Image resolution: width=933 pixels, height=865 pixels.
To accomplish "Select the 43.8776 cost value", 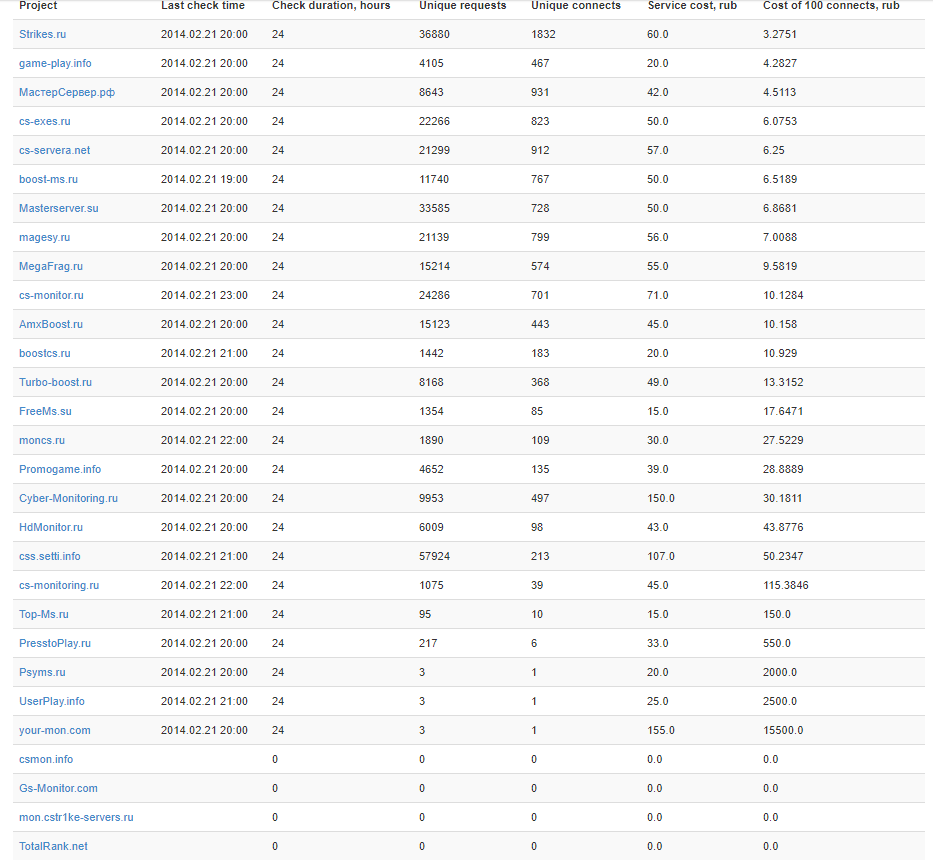I will tap(783, 528).
